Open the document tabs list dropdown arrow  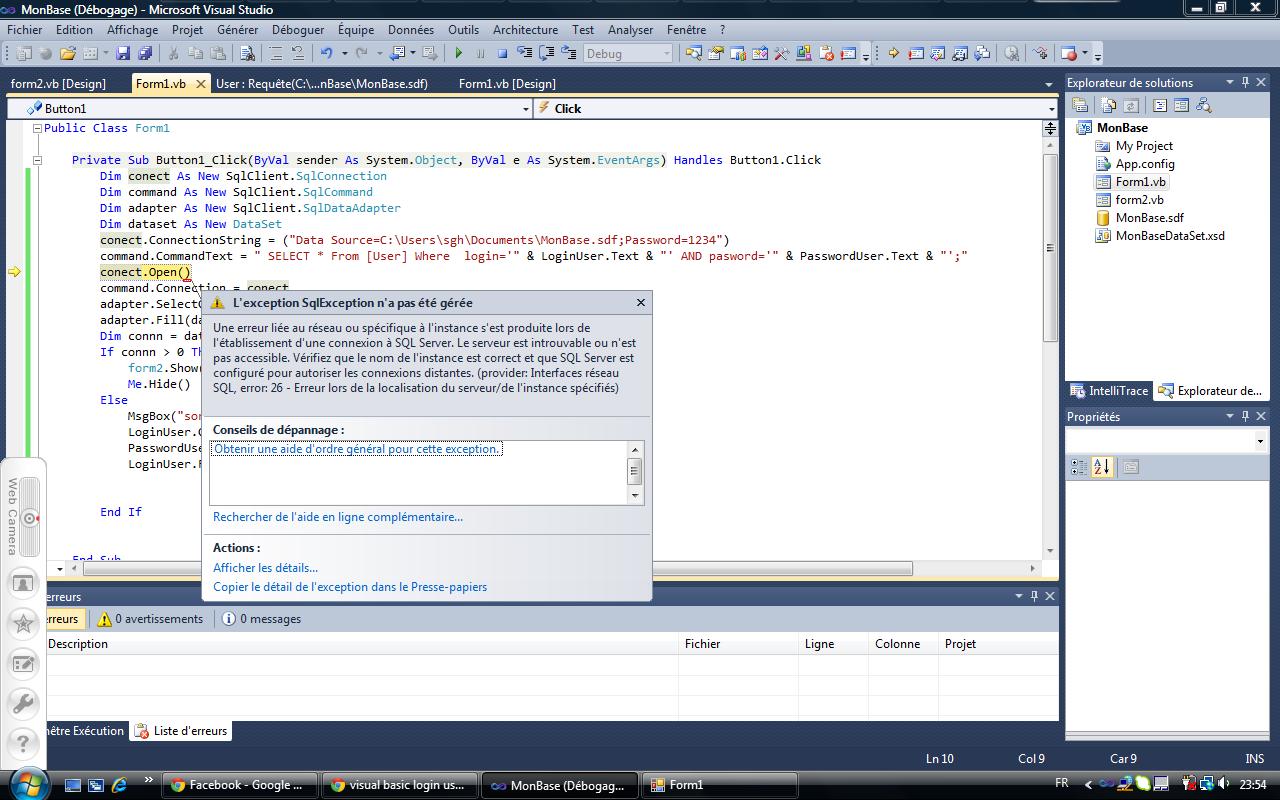[1048, 84]
